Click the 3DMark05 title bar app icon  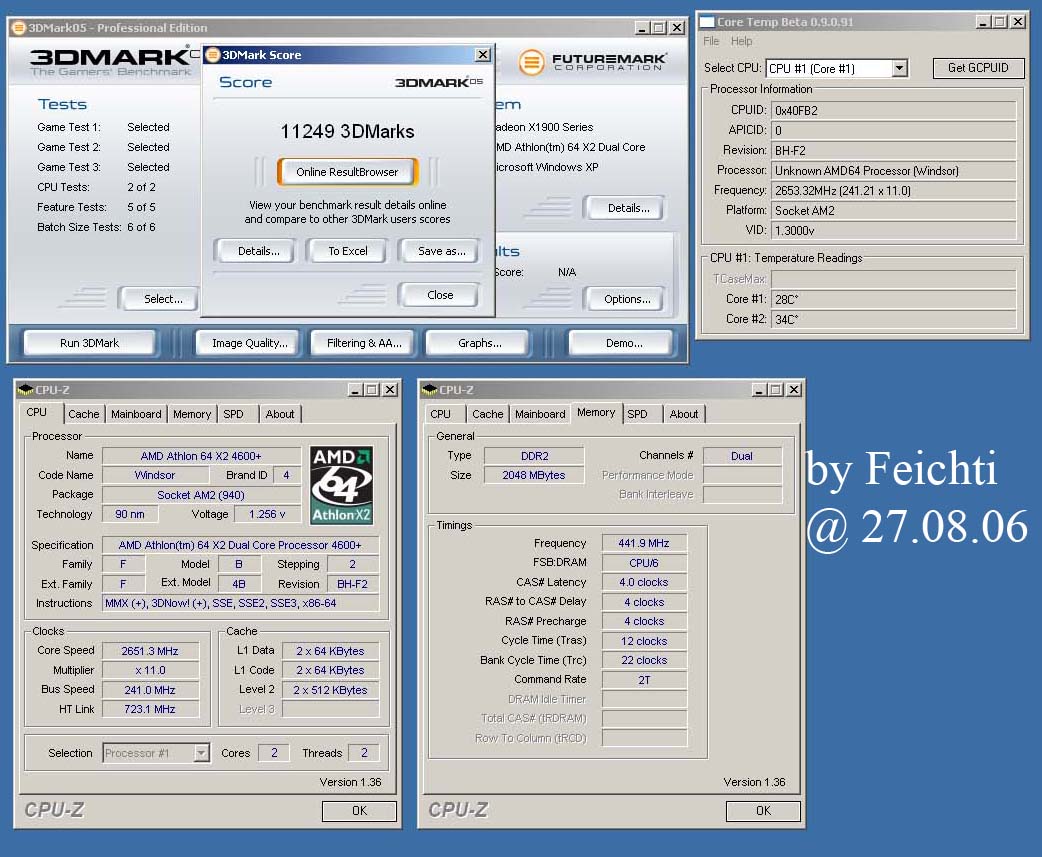pos(19,28)
